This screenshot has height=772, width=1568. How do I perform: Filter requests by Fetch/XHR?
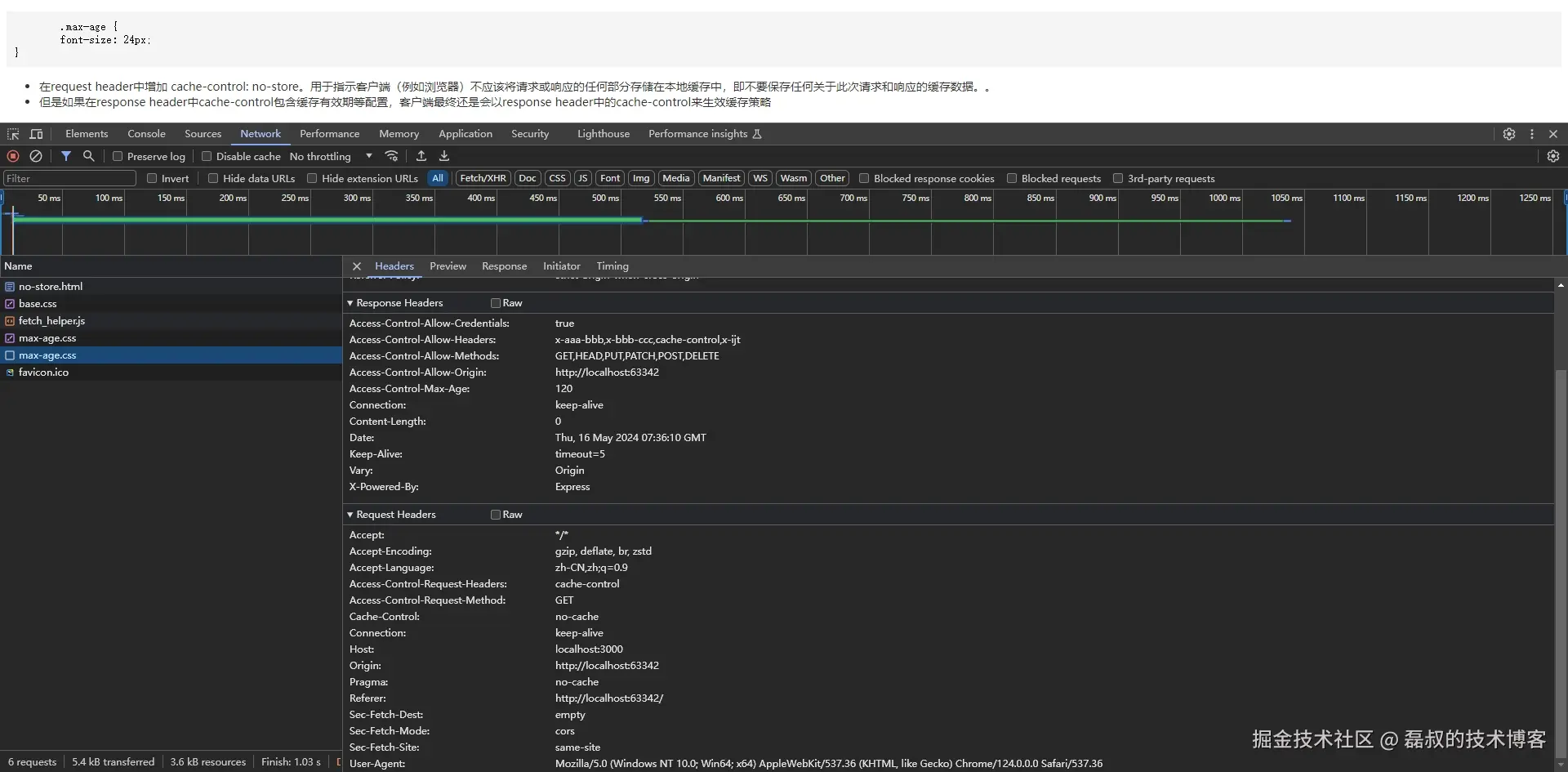[x=483, y=178]
